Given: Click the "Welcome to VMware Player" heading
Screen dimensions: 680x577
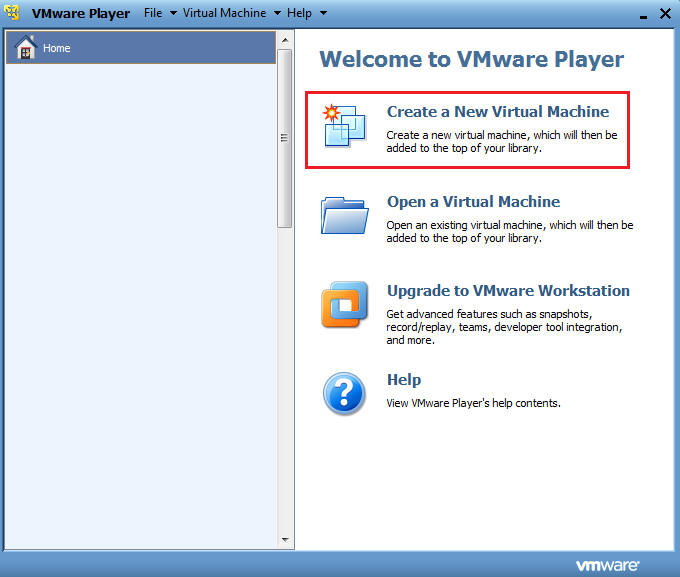Looking at the screenshot, I should (x=471, y=59).
